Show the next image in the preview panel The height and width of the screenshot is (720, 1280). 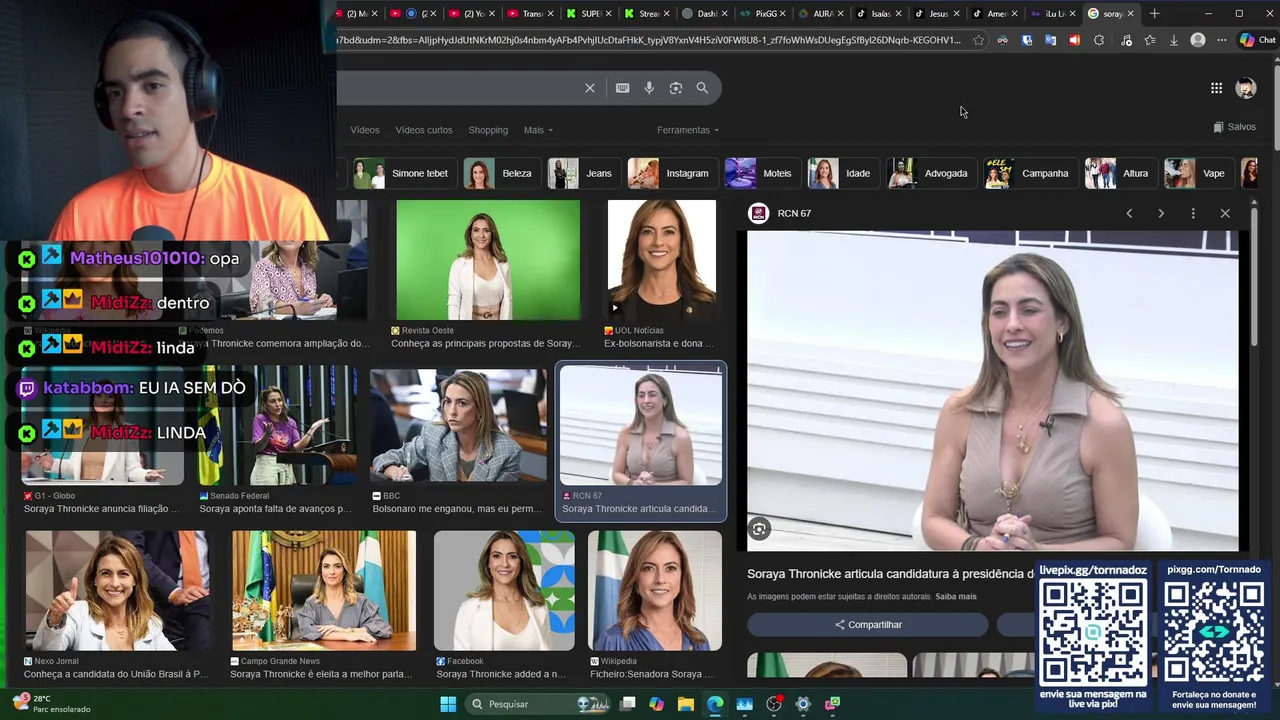click(1161, 213)
